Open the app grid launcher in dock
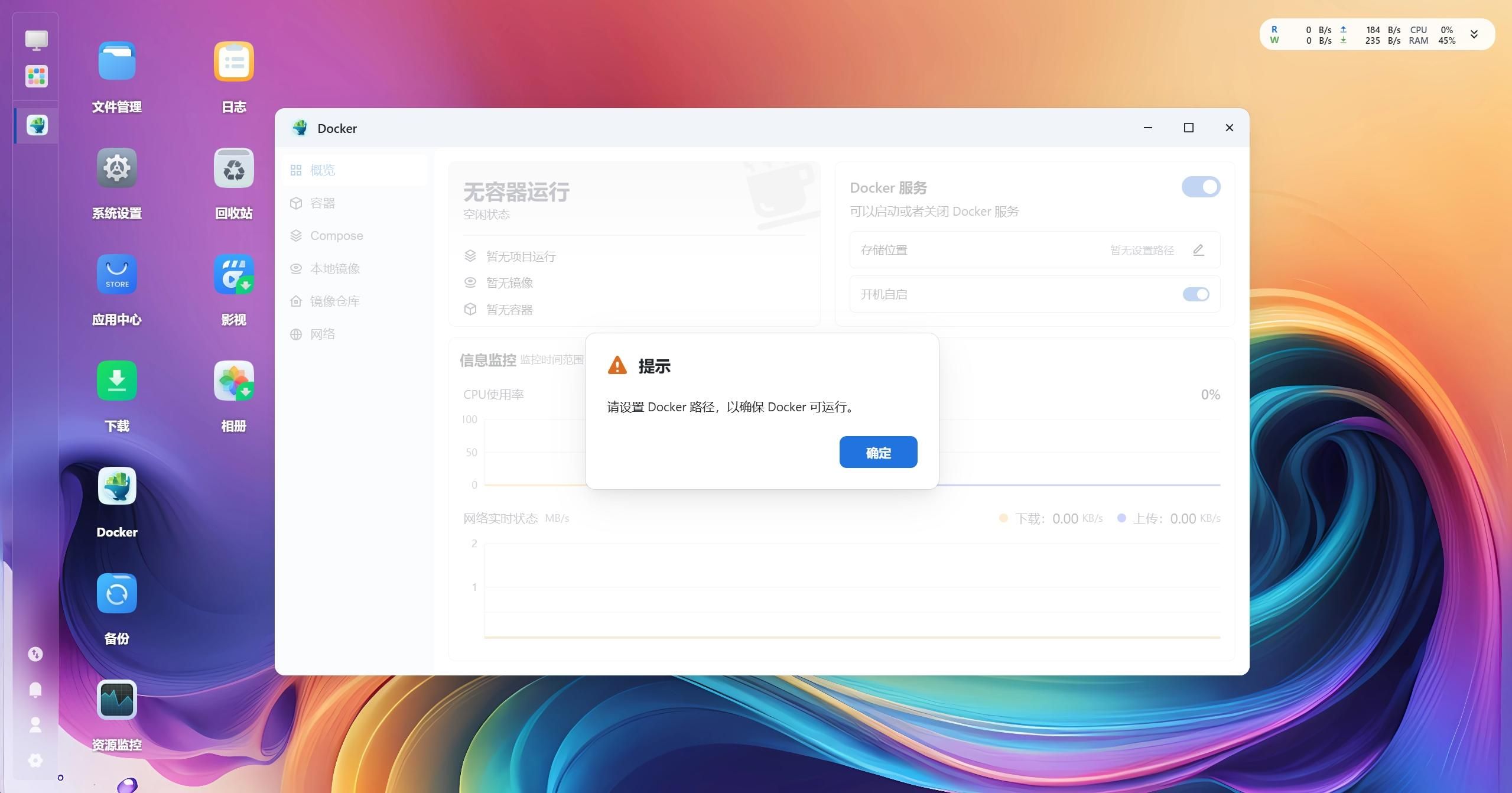1512x793 pixels. point(36,76)
